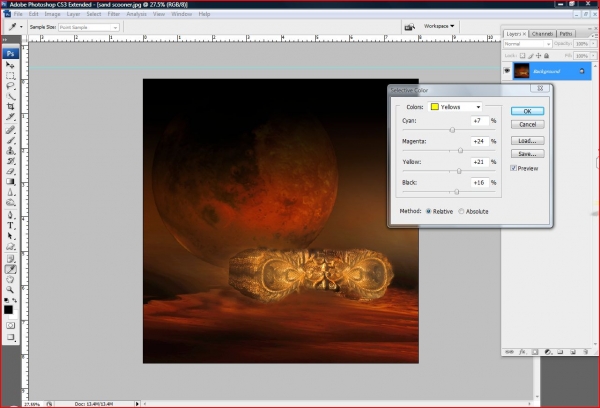Select the Path Selection tool
The width and height of the screenshot is (600, 408).
point(10,236)
